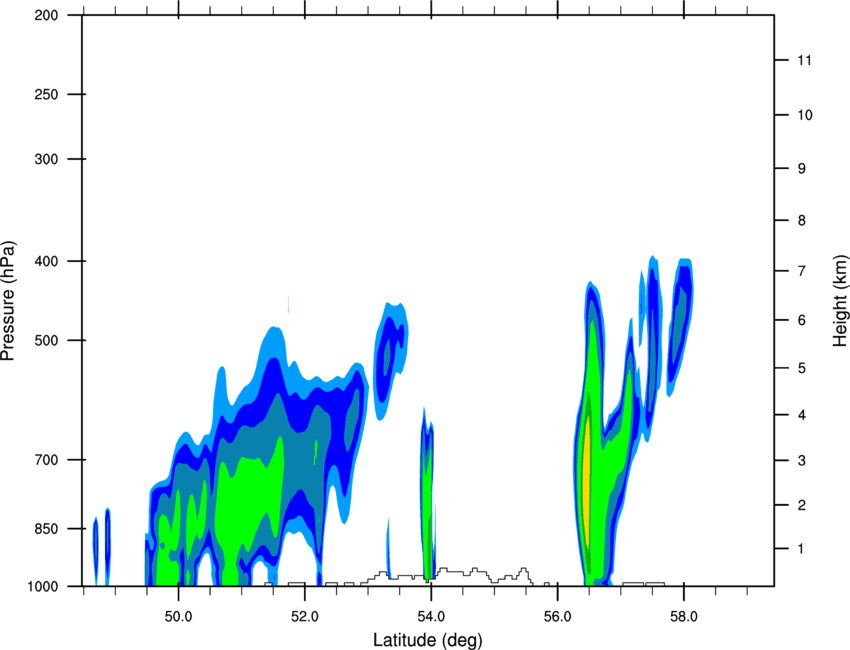Click the 700 pressure tick label
The height and width of the screenshot is (650, 850).
[47, 460]
